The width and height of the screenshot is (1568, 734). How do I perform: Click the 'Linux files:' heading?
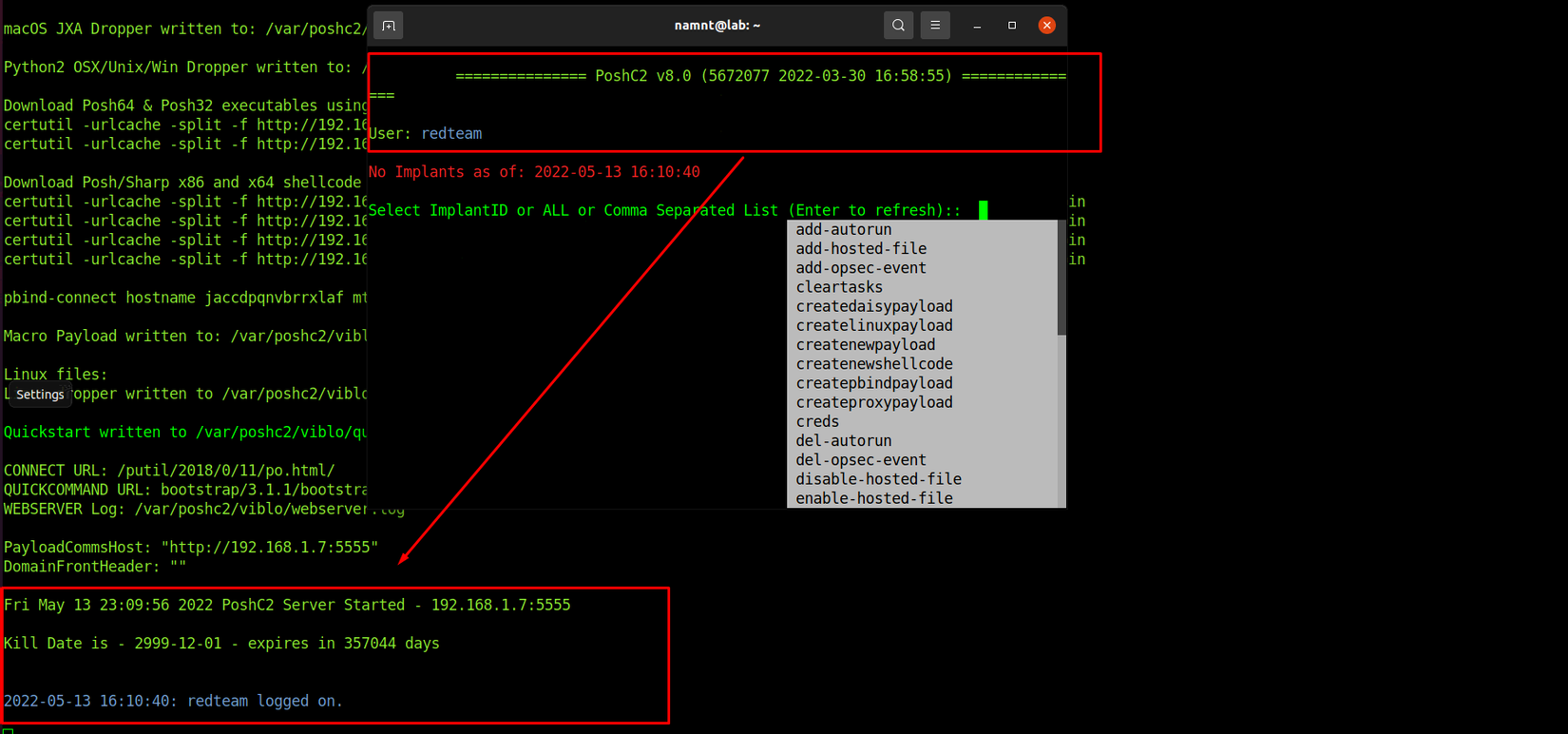point(55,375)
